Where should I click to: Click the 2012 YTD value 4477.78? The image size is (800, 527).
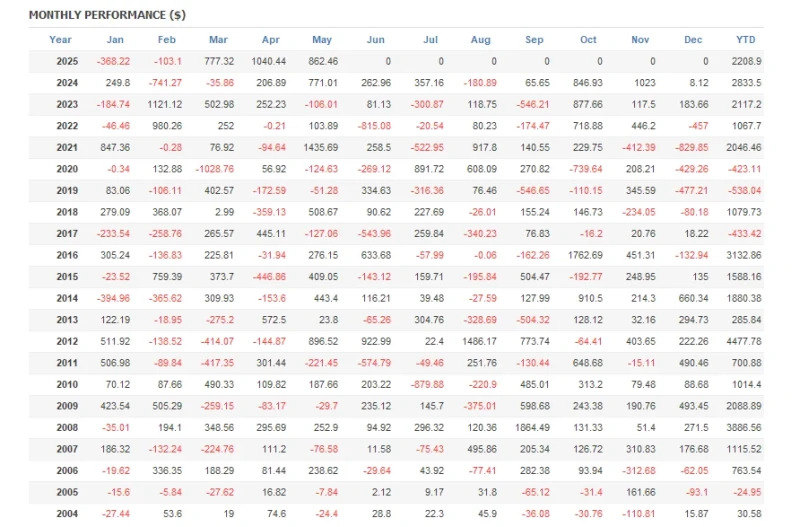click(743, 341)
